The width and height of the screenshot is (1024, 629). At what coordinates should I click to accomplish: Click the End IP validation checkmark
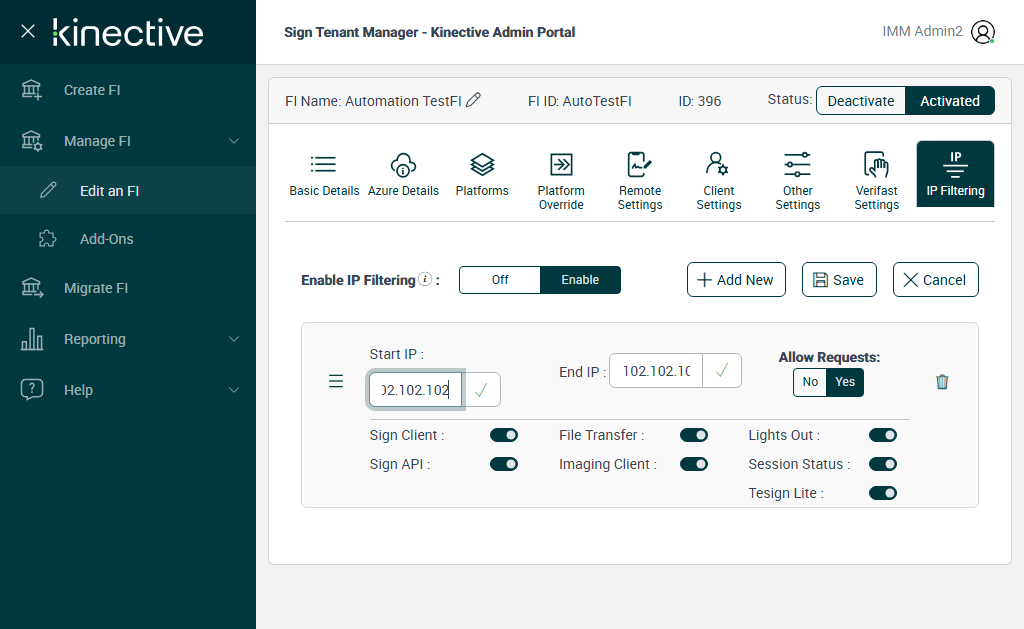[x=722, y=371]
